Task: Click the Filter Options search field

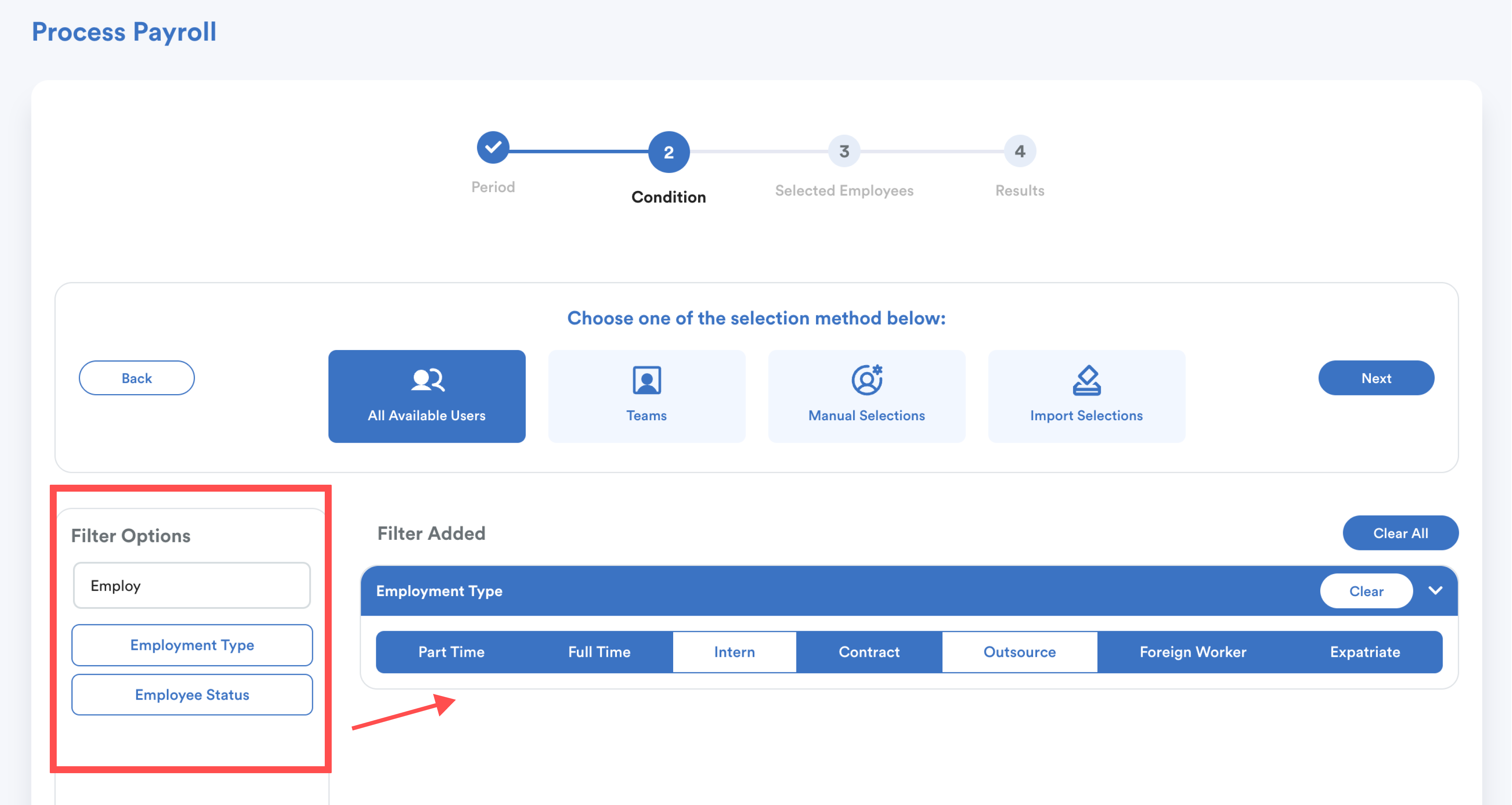Action: pos(192,585)
